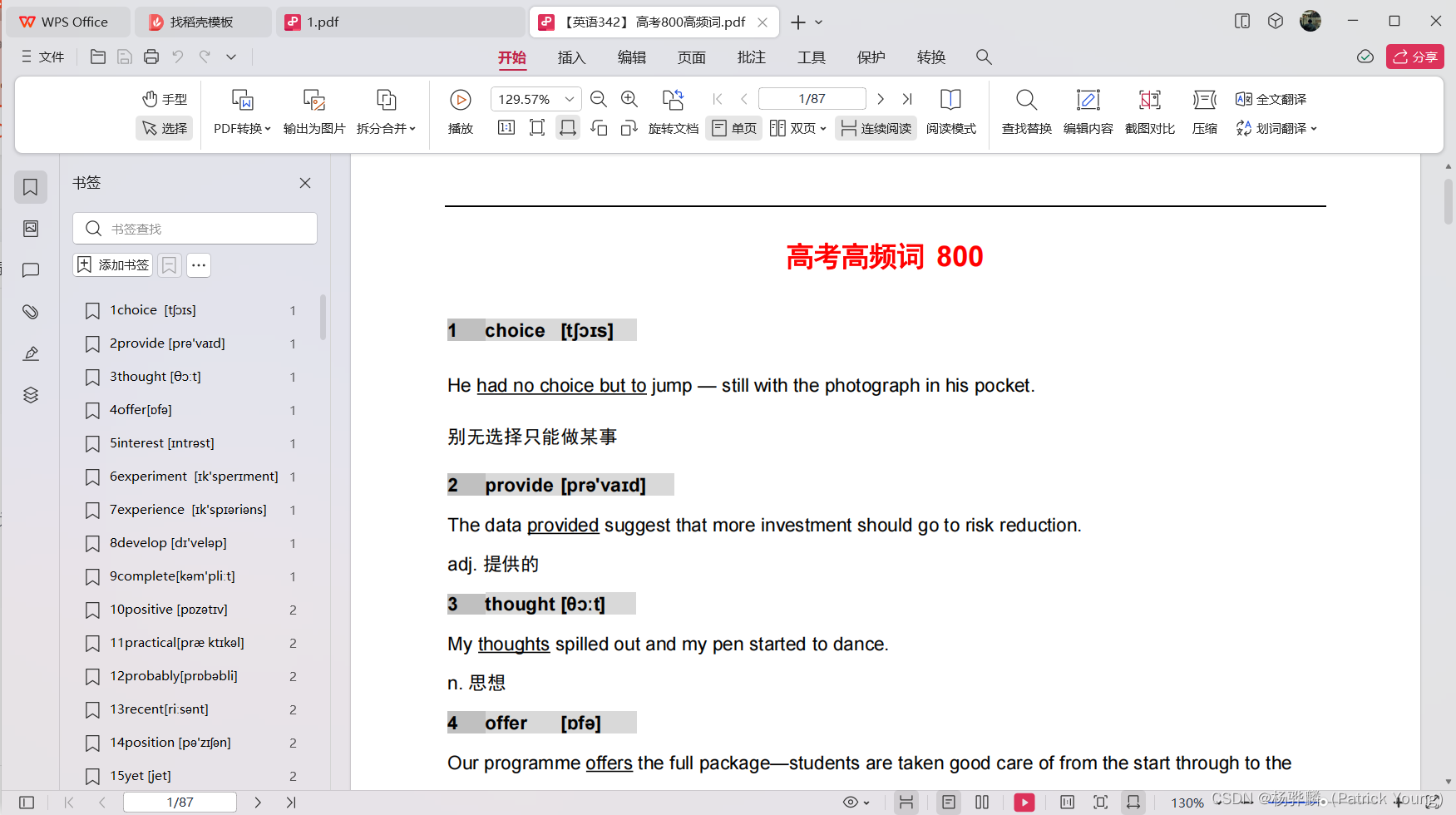The width and height of the screenshot is (1456, 815).
Task: Open 双页 double page dropdown
Action: click(798, 128)
